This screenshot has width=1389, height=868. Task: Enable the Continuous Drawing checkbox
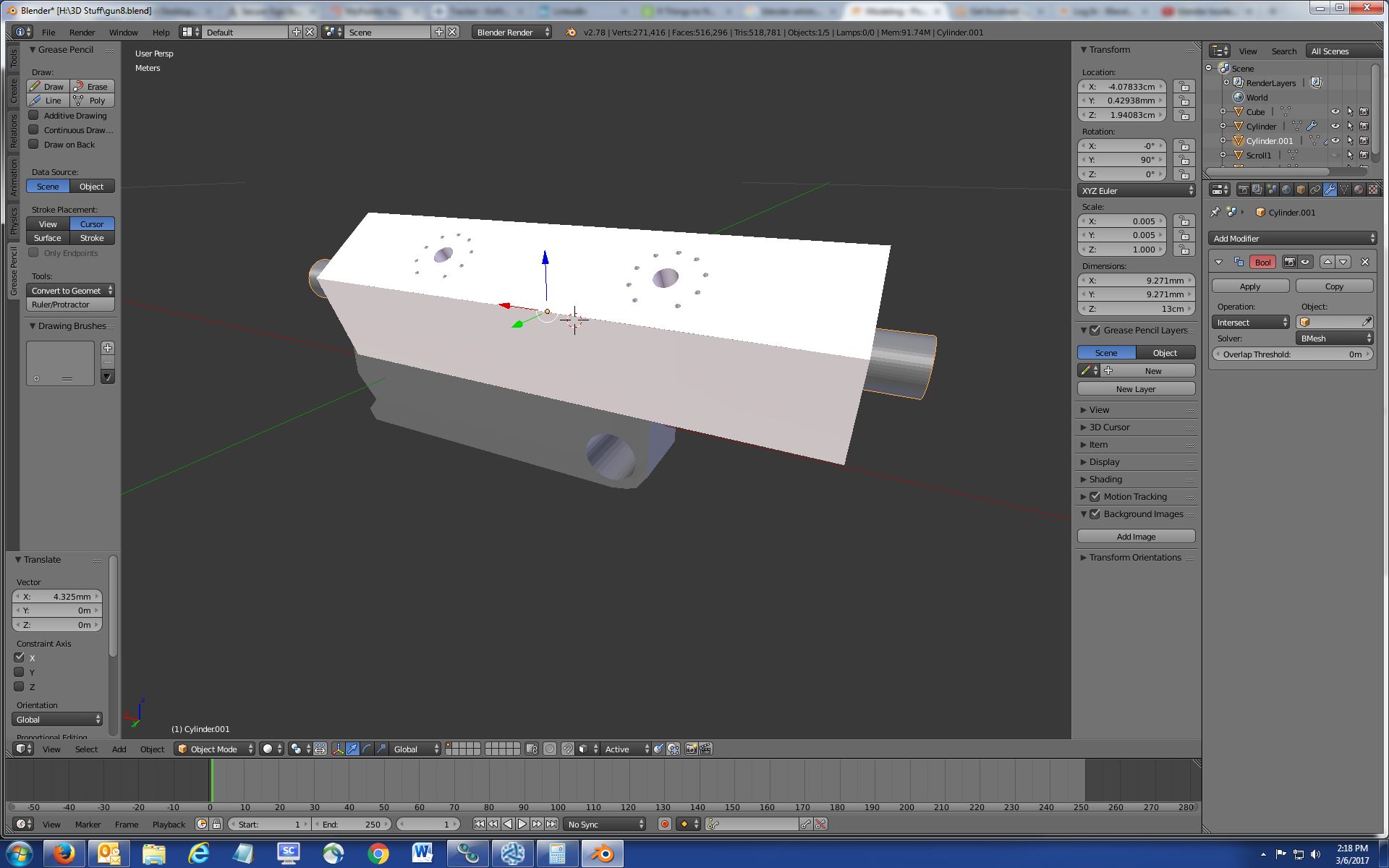click(x=33, y=129)
